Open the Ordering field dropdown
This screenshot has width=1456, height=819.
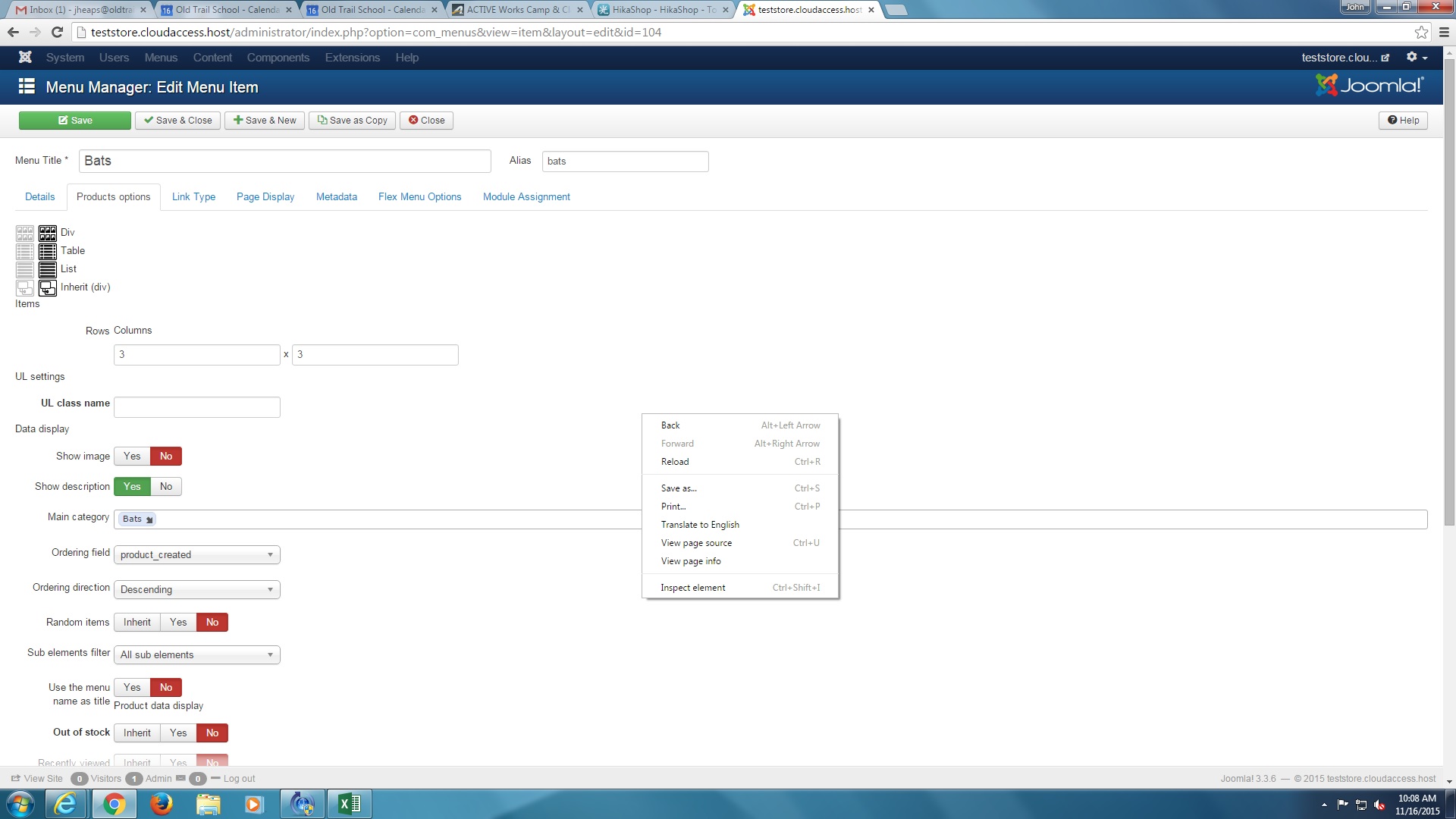tap(196, 555)
